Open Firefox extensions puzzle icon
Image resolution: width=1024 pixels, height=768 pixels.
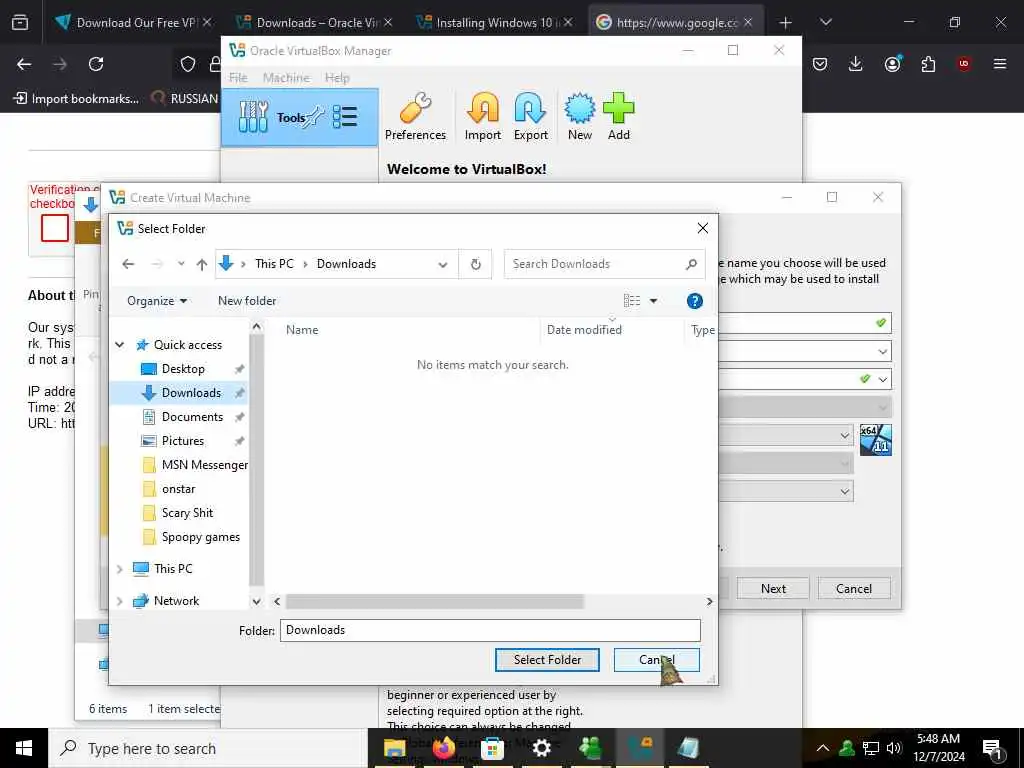[928, 64]
